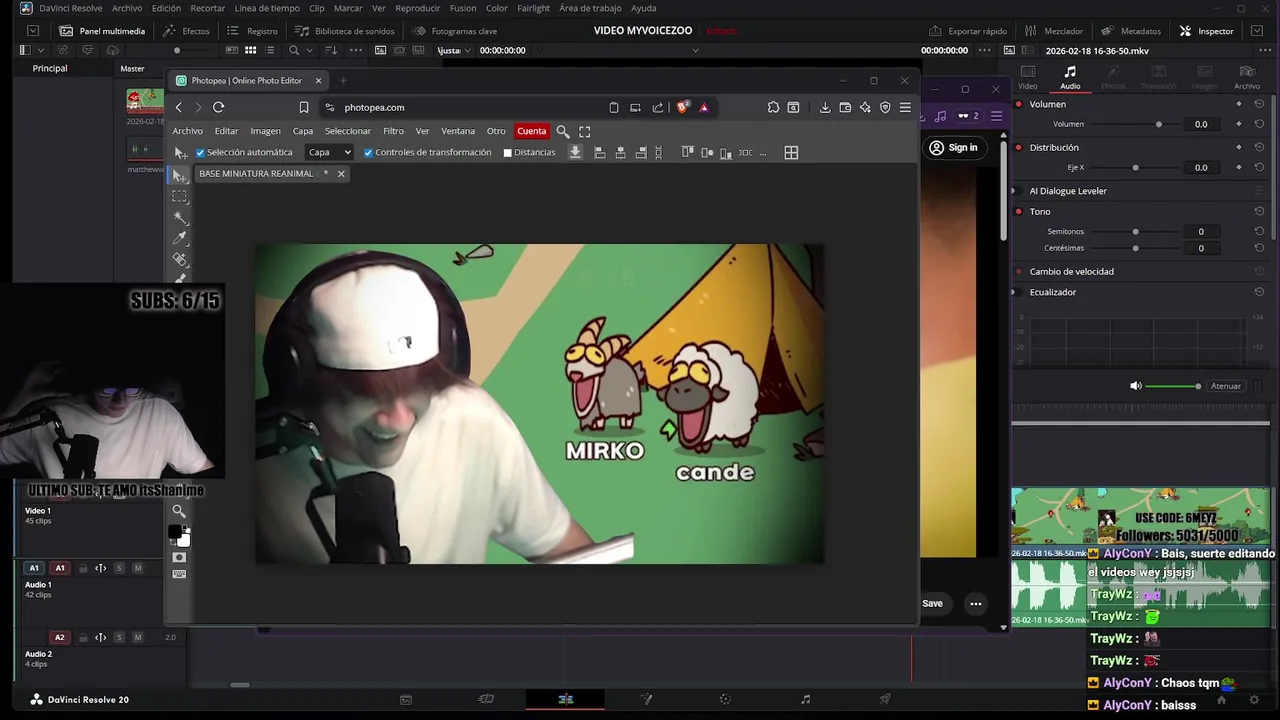Image resolution: width=1280 pixels, height=720 pixels.
Task: Select the Move tool in Photopea toolbox
Action: pyautogui.click(x=180, y=175)
